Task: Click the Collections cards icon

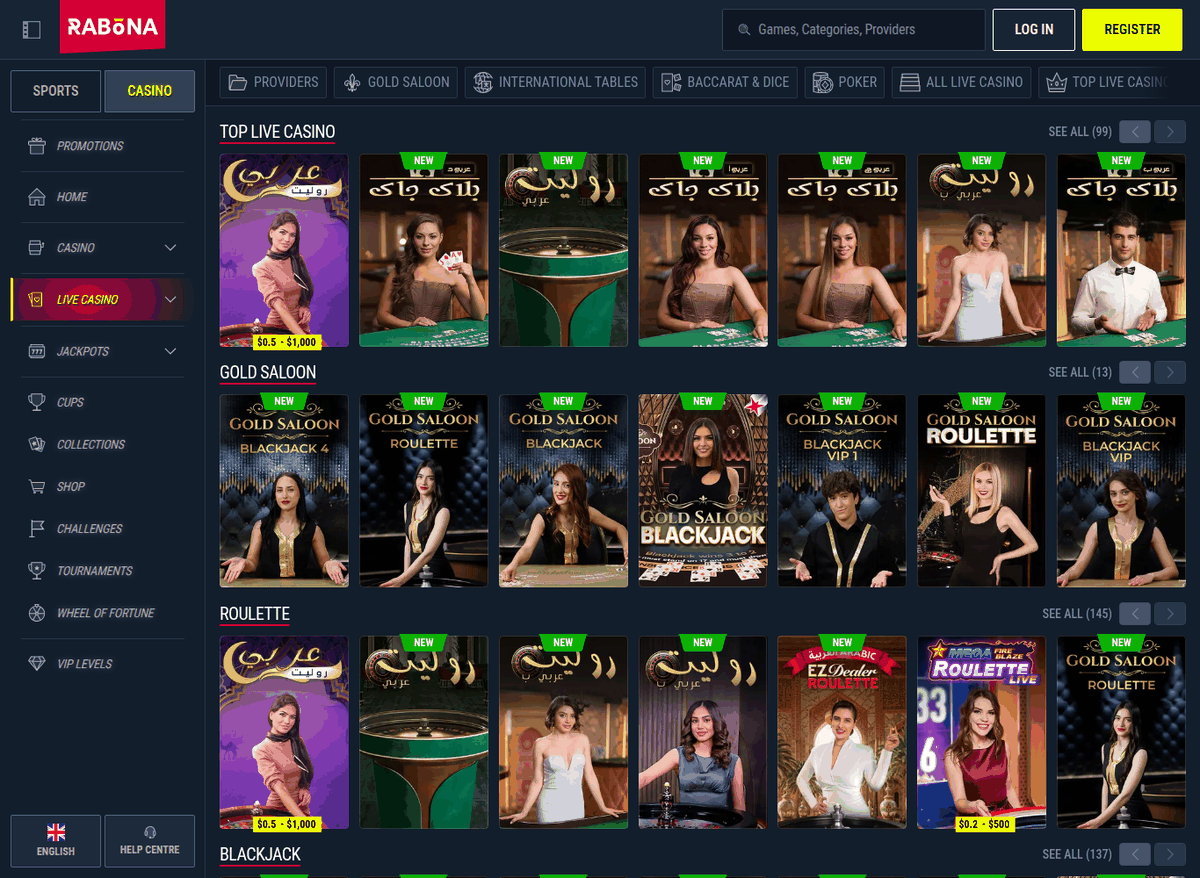Action: pos(37,444)
